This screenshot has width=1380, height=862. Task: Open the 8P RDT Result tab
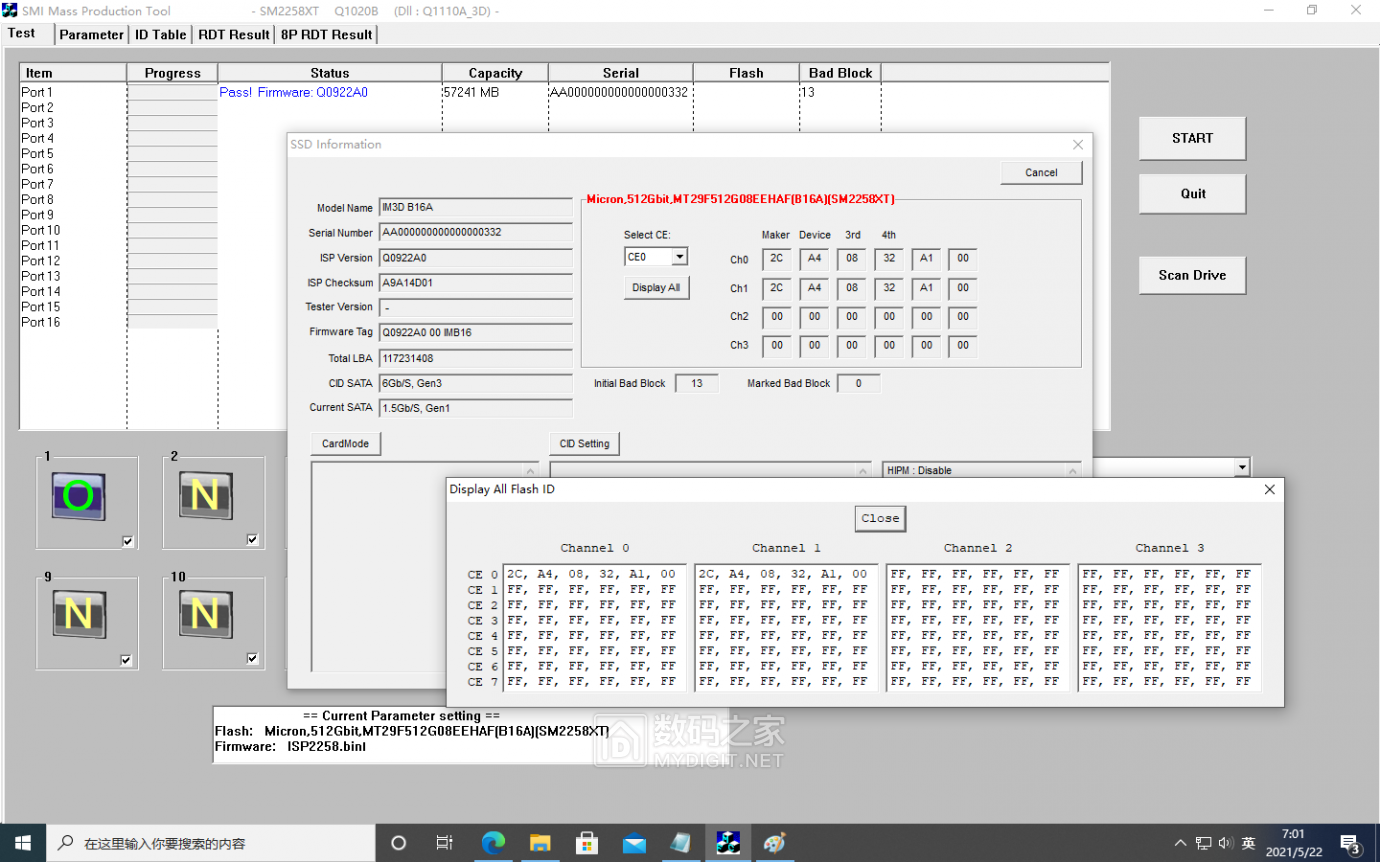(326, 34)
